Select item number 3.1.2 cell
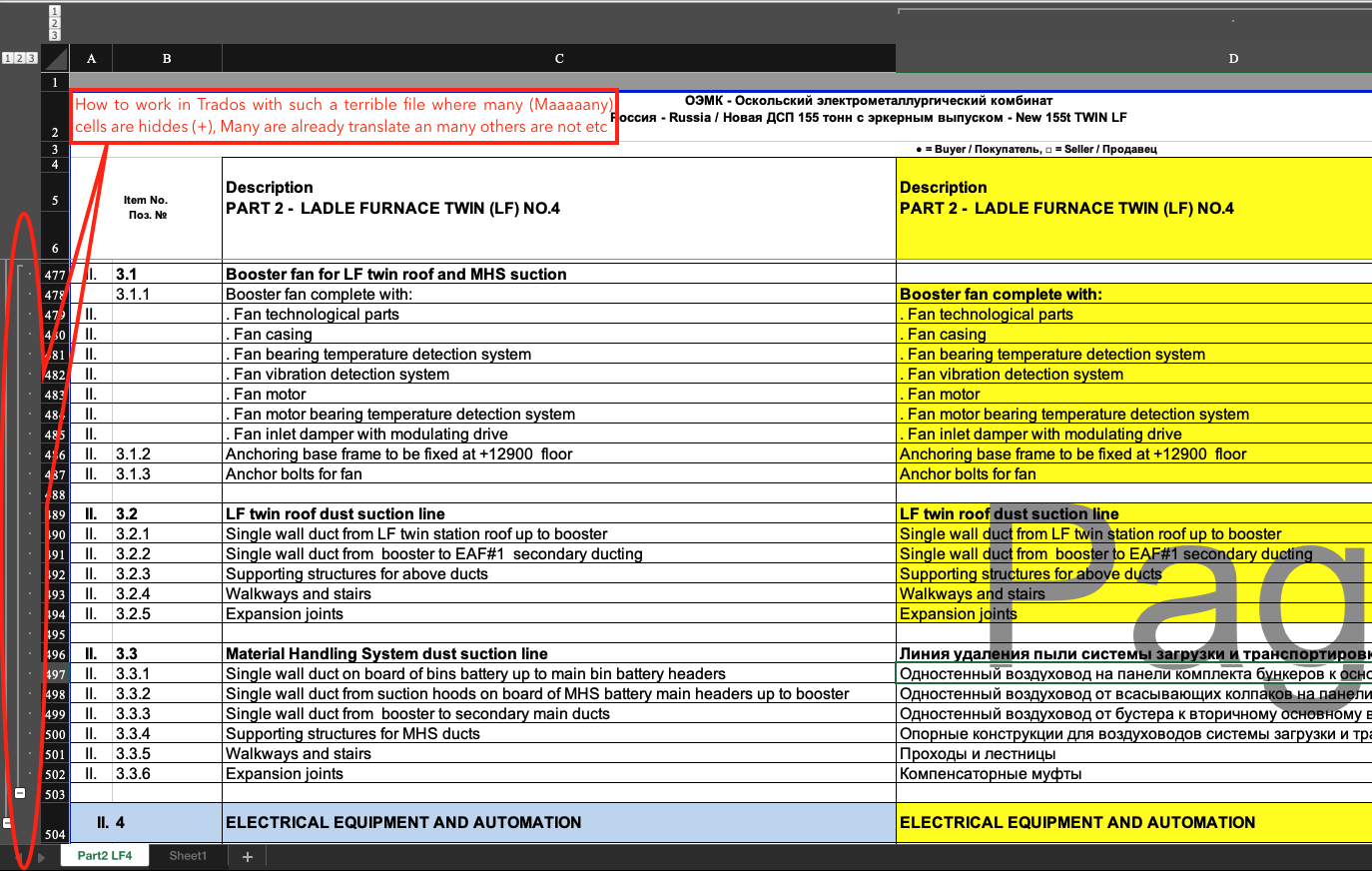The width and height of the screenshot is (1372, 871). (167, 453)
